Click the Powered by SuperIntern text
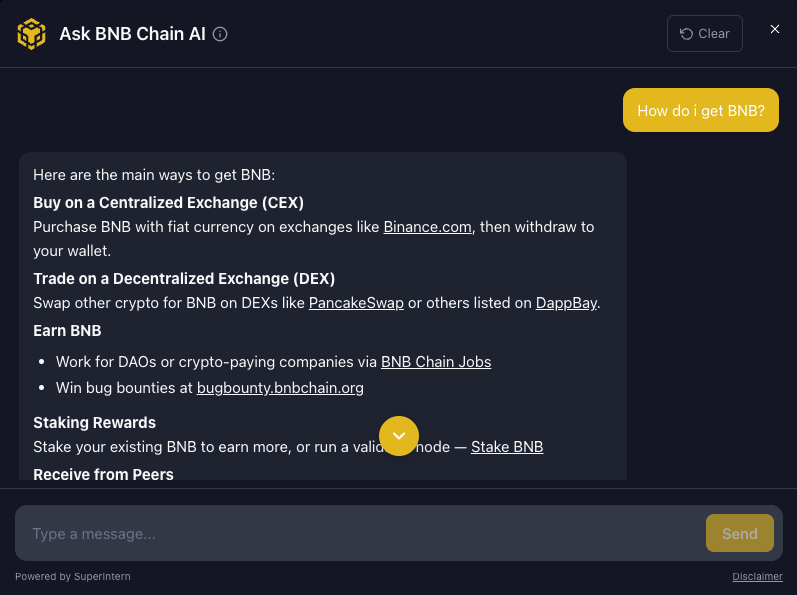Image resolution: width=797 pixels, height=595 pixels. [73, 576]
